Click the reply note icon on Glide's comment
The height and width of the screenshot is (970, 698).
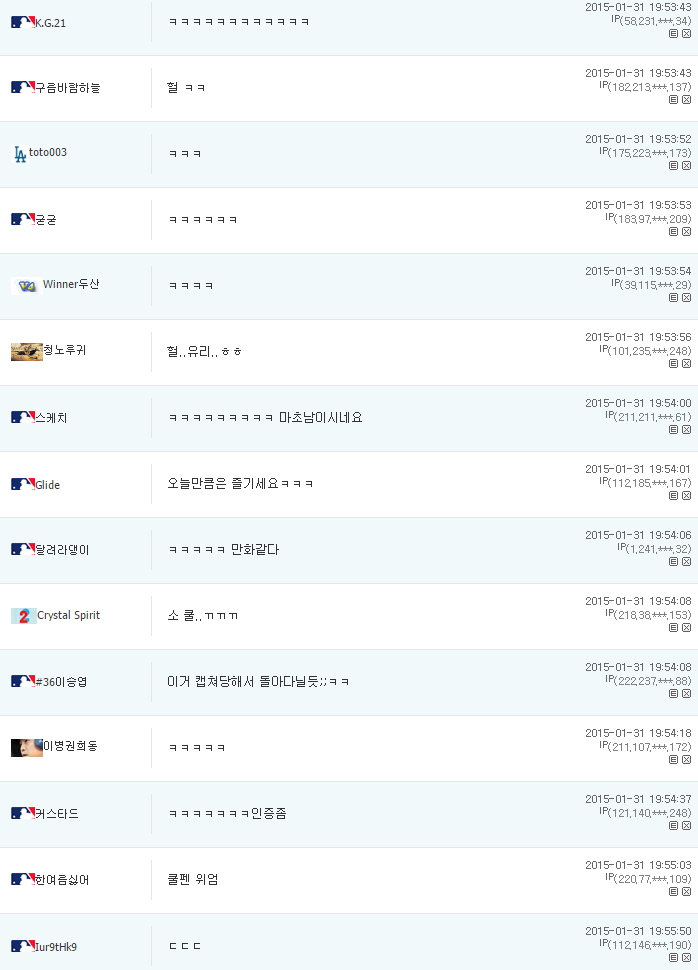point(673,496)
